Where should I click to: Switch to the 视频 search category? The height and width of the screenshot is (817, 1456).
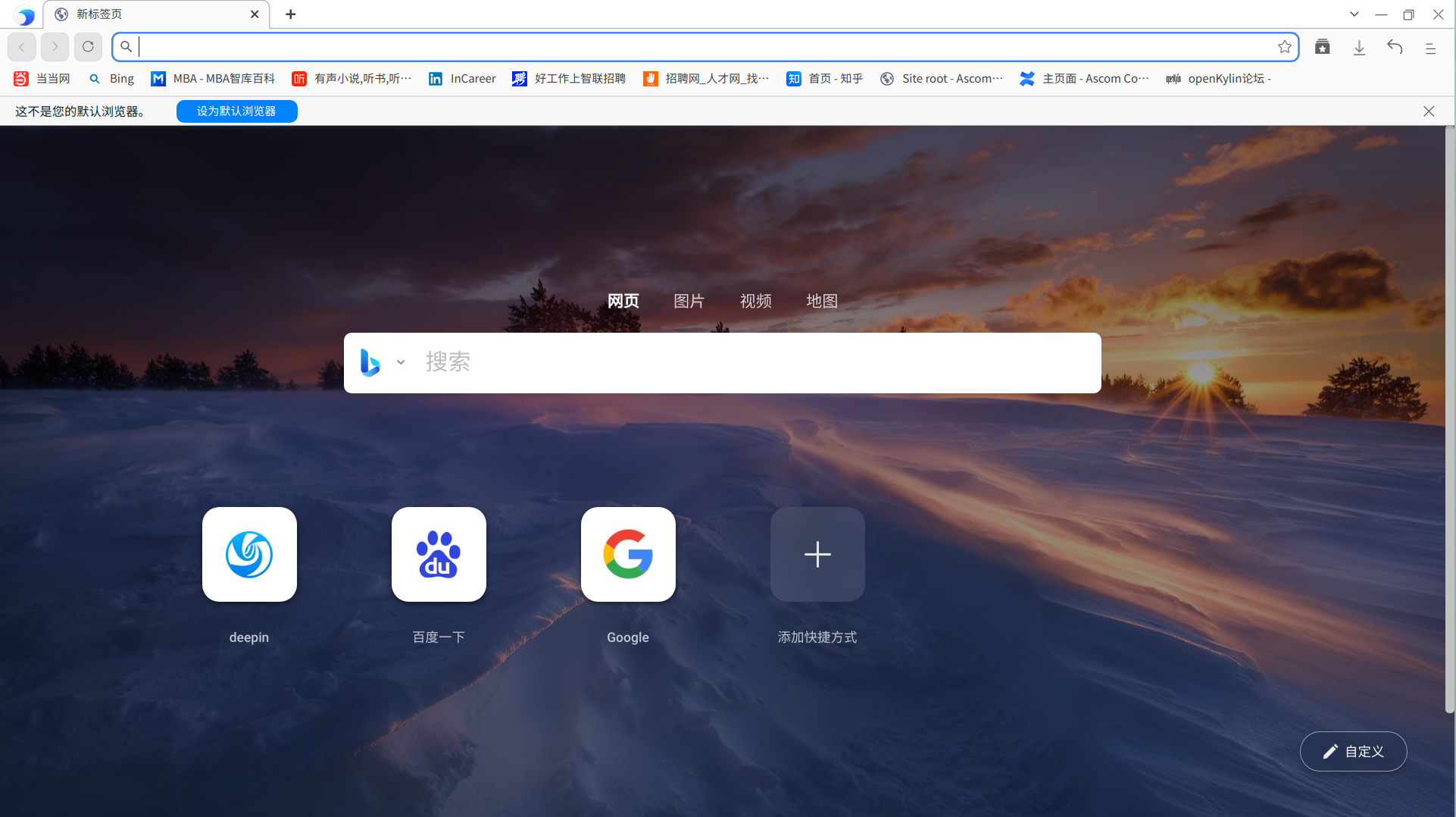tap(755, 300)
